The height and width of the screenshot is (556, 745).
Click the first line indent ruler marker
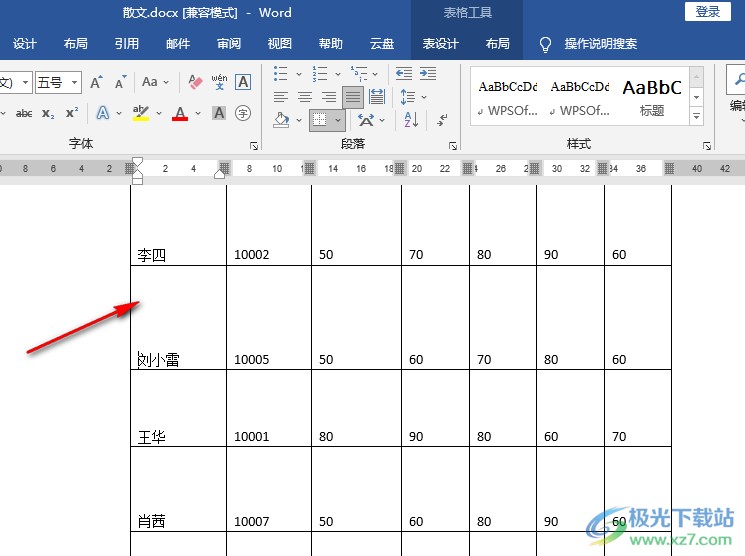(137, 162)
